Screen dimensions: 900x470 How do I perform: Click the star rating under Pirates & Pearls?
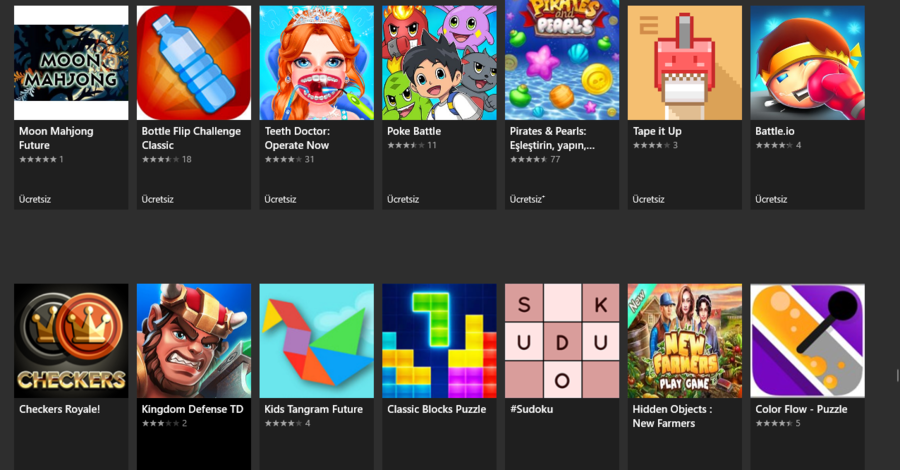[x=529, y=159]
